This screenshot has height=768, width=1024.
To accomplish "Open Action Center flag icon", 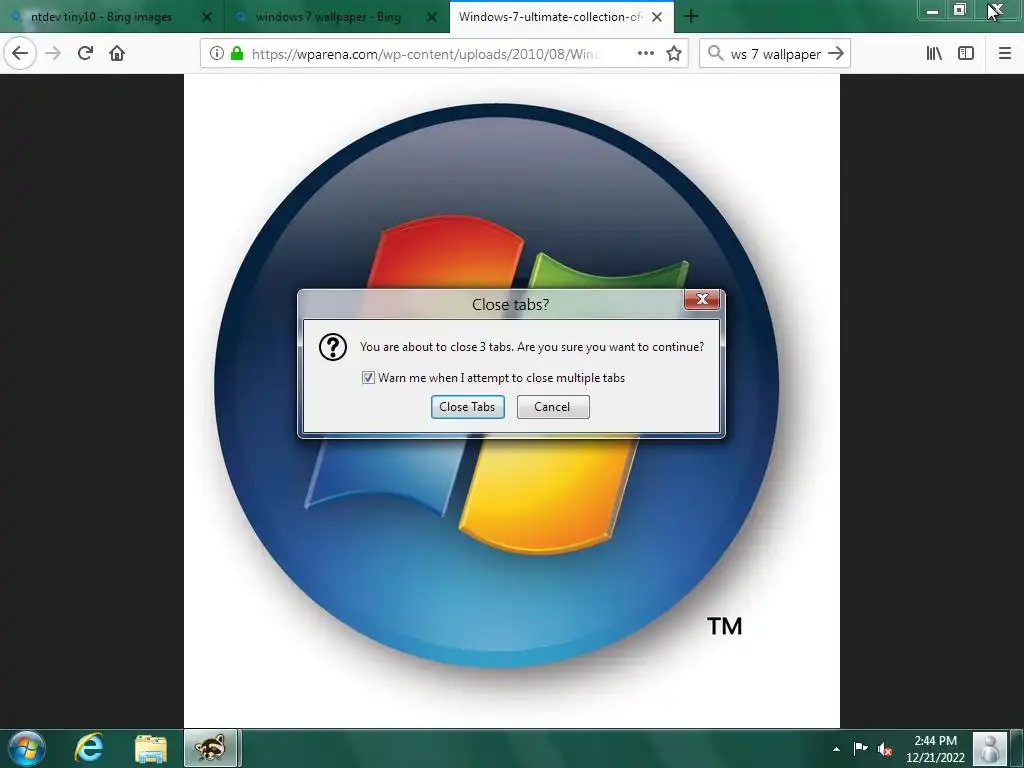I will pyautogui.click(x=861, y=748).
